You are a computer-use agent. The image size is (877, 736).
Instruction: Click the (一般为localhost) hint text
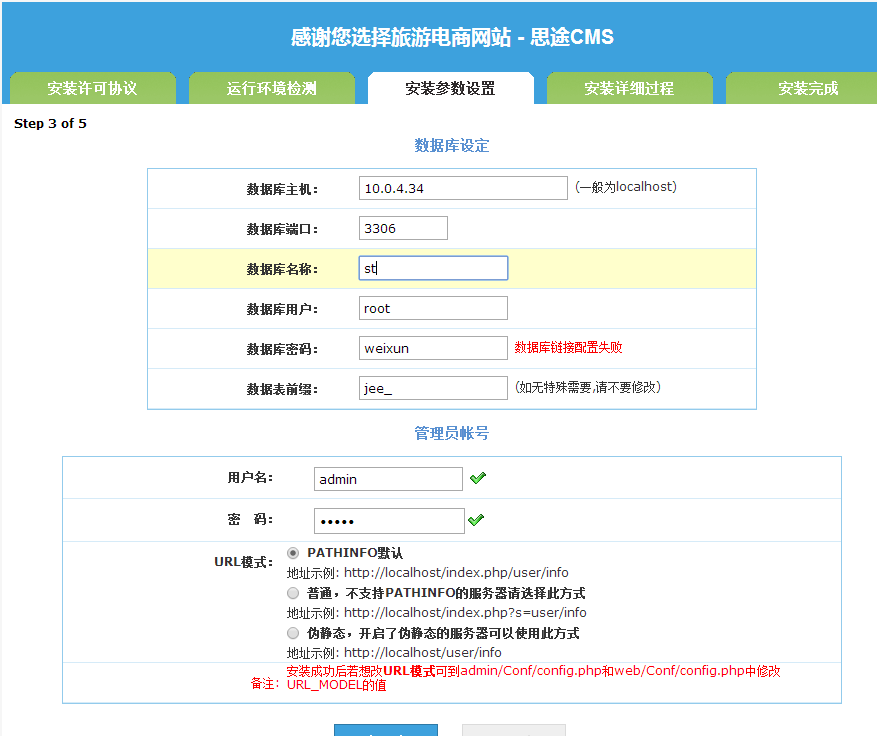pos(626,187)
